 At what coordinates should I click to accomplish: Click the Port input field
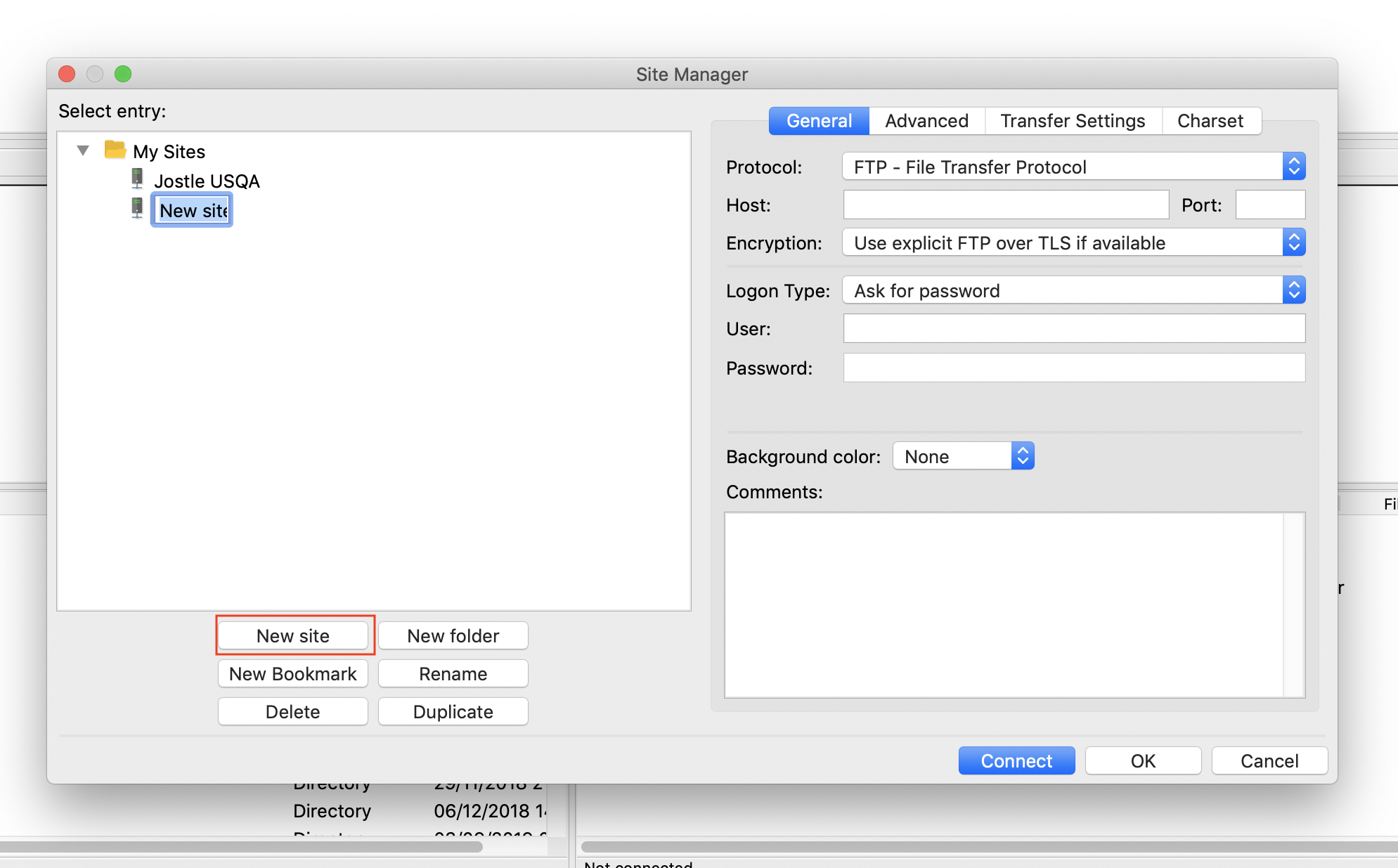1270,205
